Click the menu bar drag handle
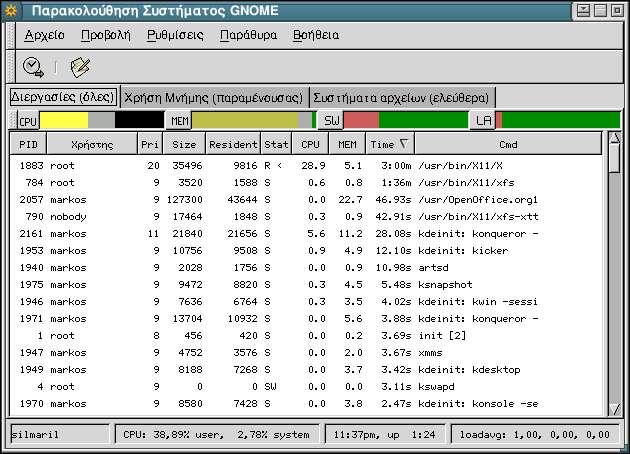The width and height of the screenshot is (630, 454). point(11,35)
